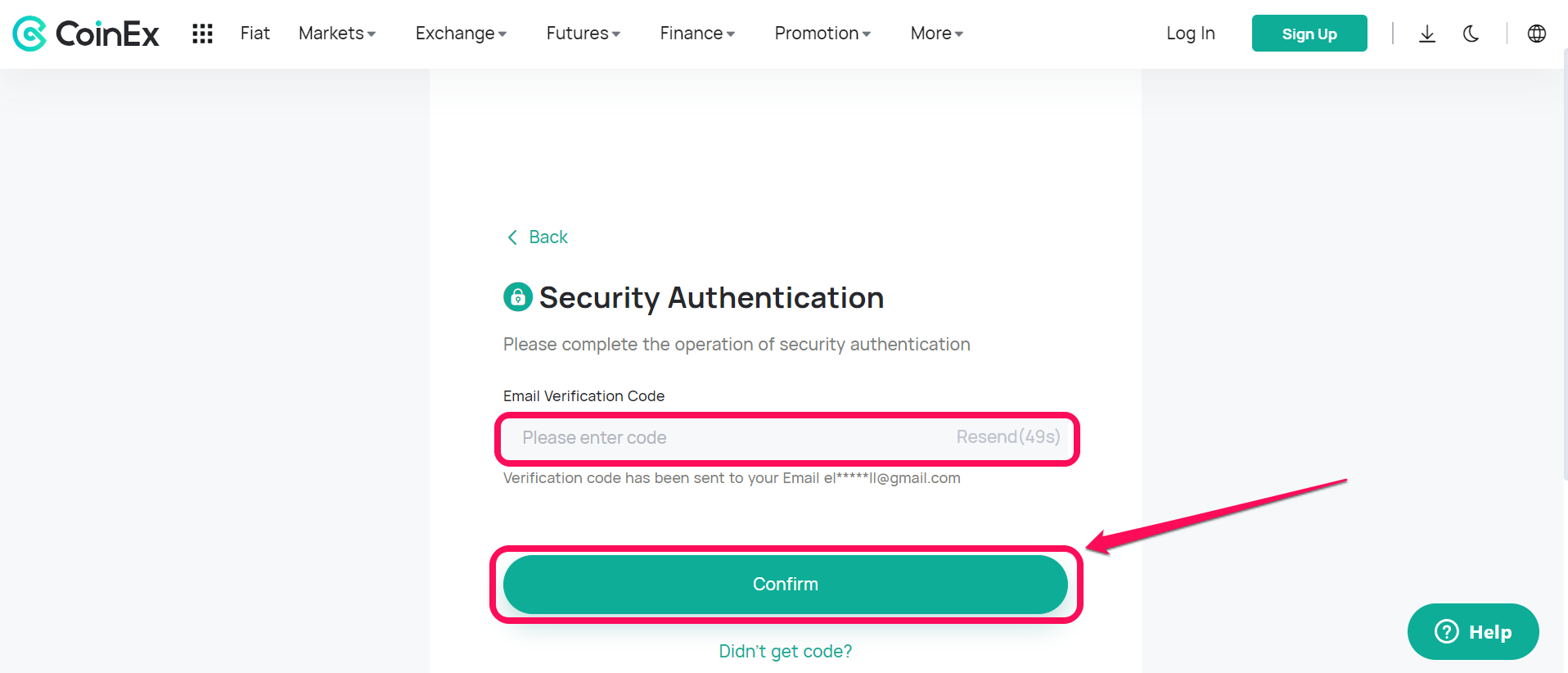Expand the Futures dropdown

[x=583, y=34]
